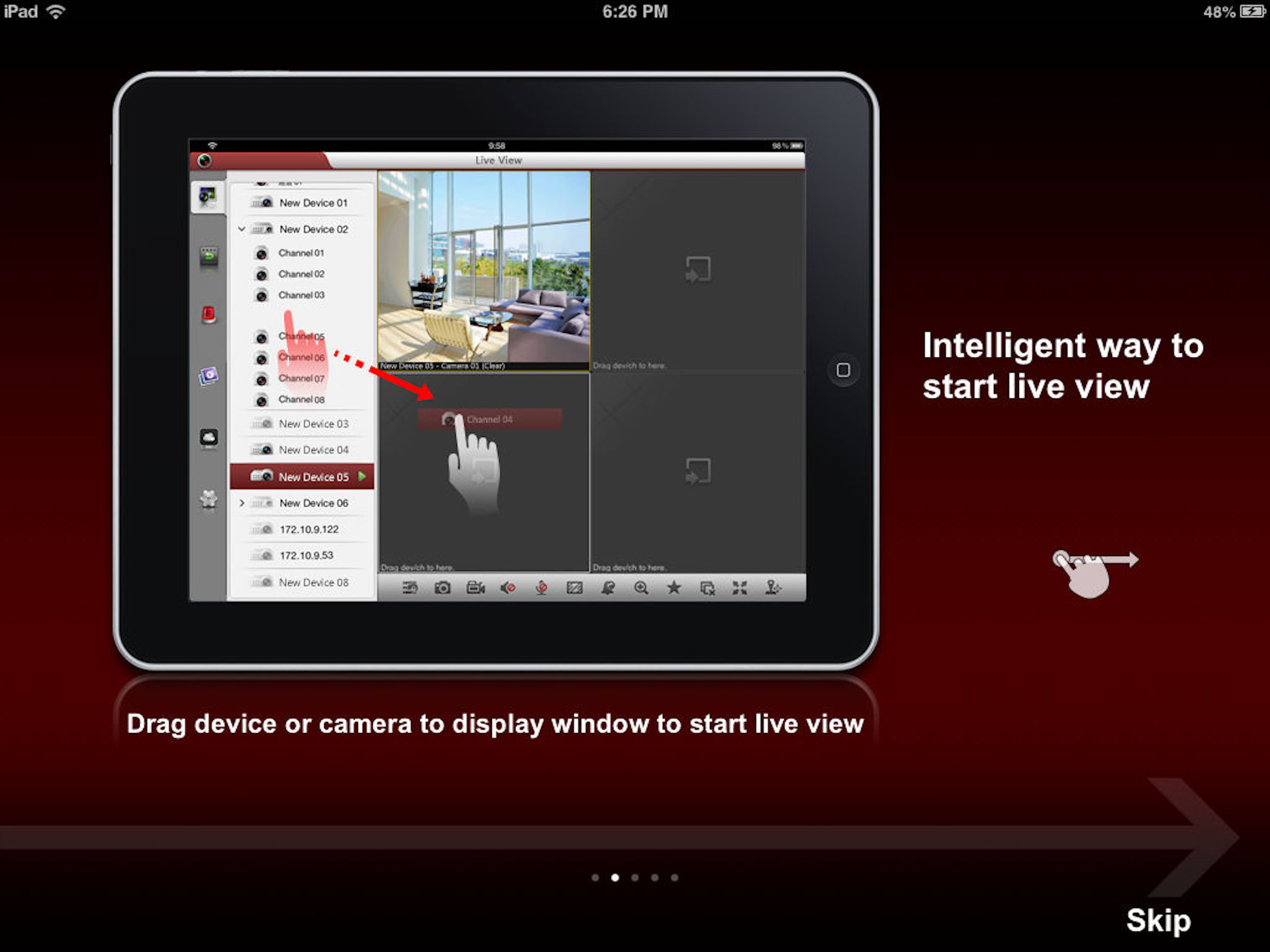The width and height of the screenshot is (1270, 952).
Task: Expand the New Device 06 chevron
Action: [242, 503]
